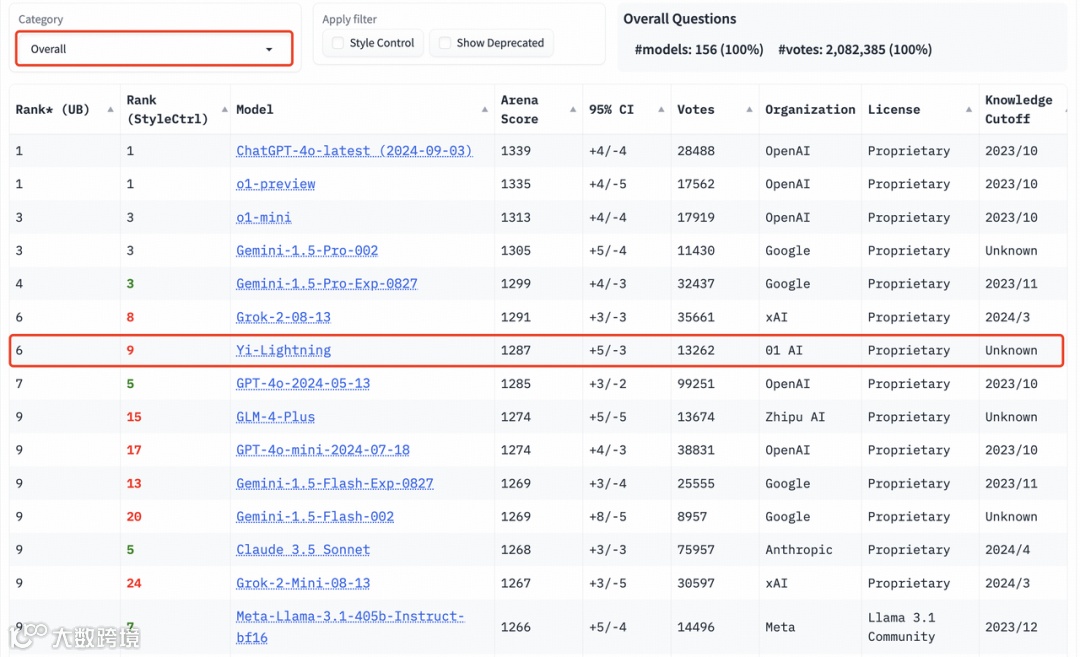Tick the Show Deprecated checkbox
Viewport: 1080px width, 657px height.
pos(445,43)
